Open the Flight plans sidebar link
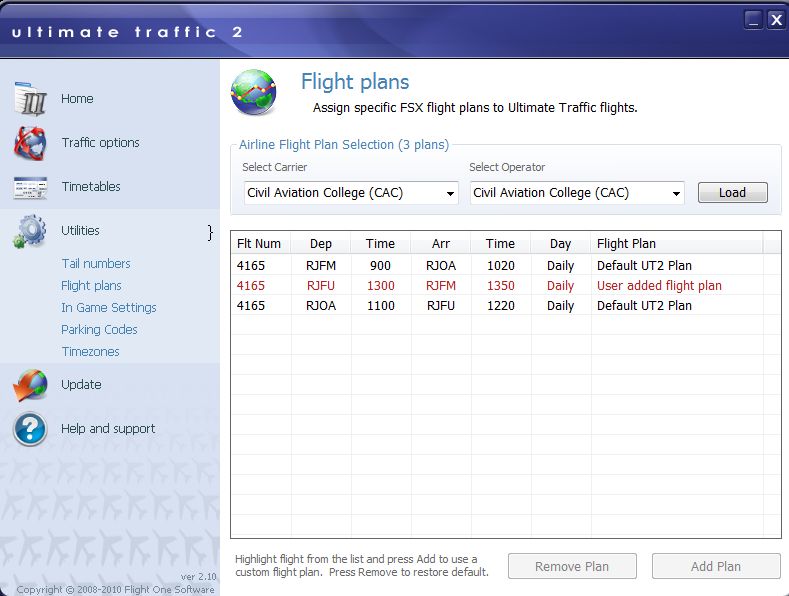The height and width of the screenshot is (596, 789). [91, 286]
